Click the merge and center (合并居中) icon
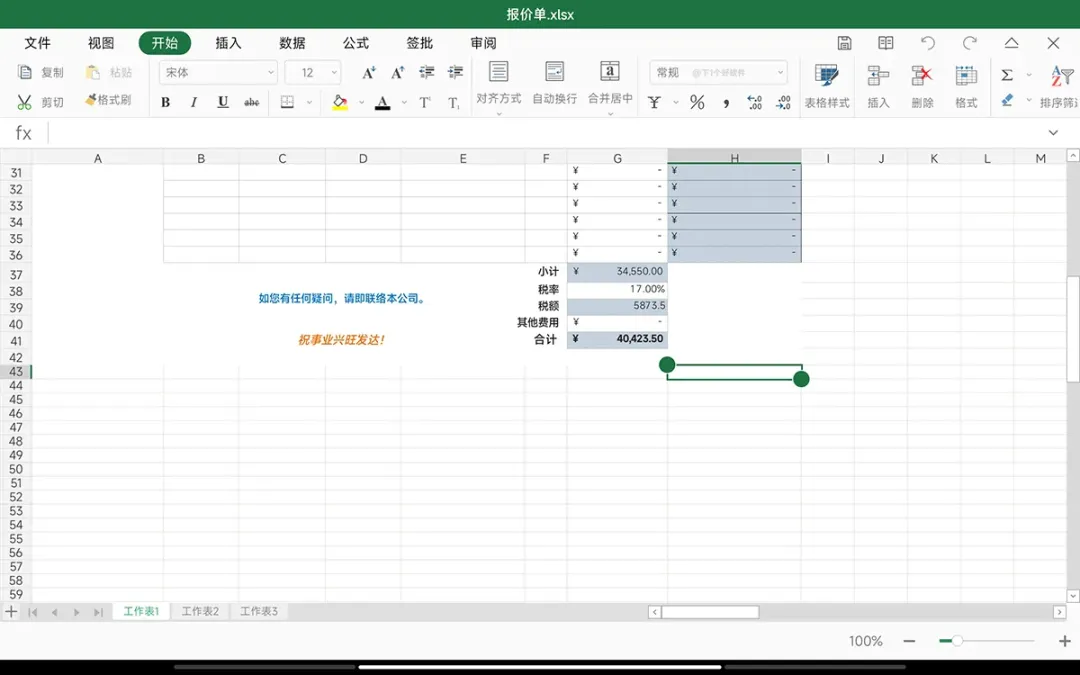 [x=610, y=72]
